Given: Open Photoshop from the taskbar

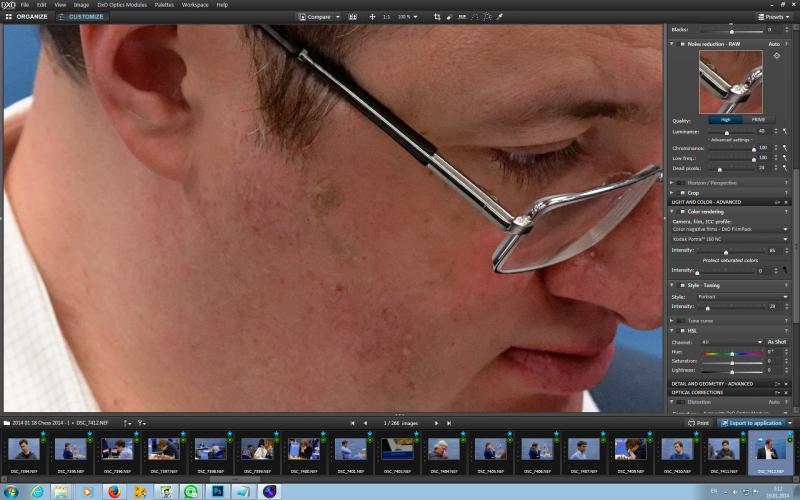Looking at the screenshot, I should (x=218, y=492).
